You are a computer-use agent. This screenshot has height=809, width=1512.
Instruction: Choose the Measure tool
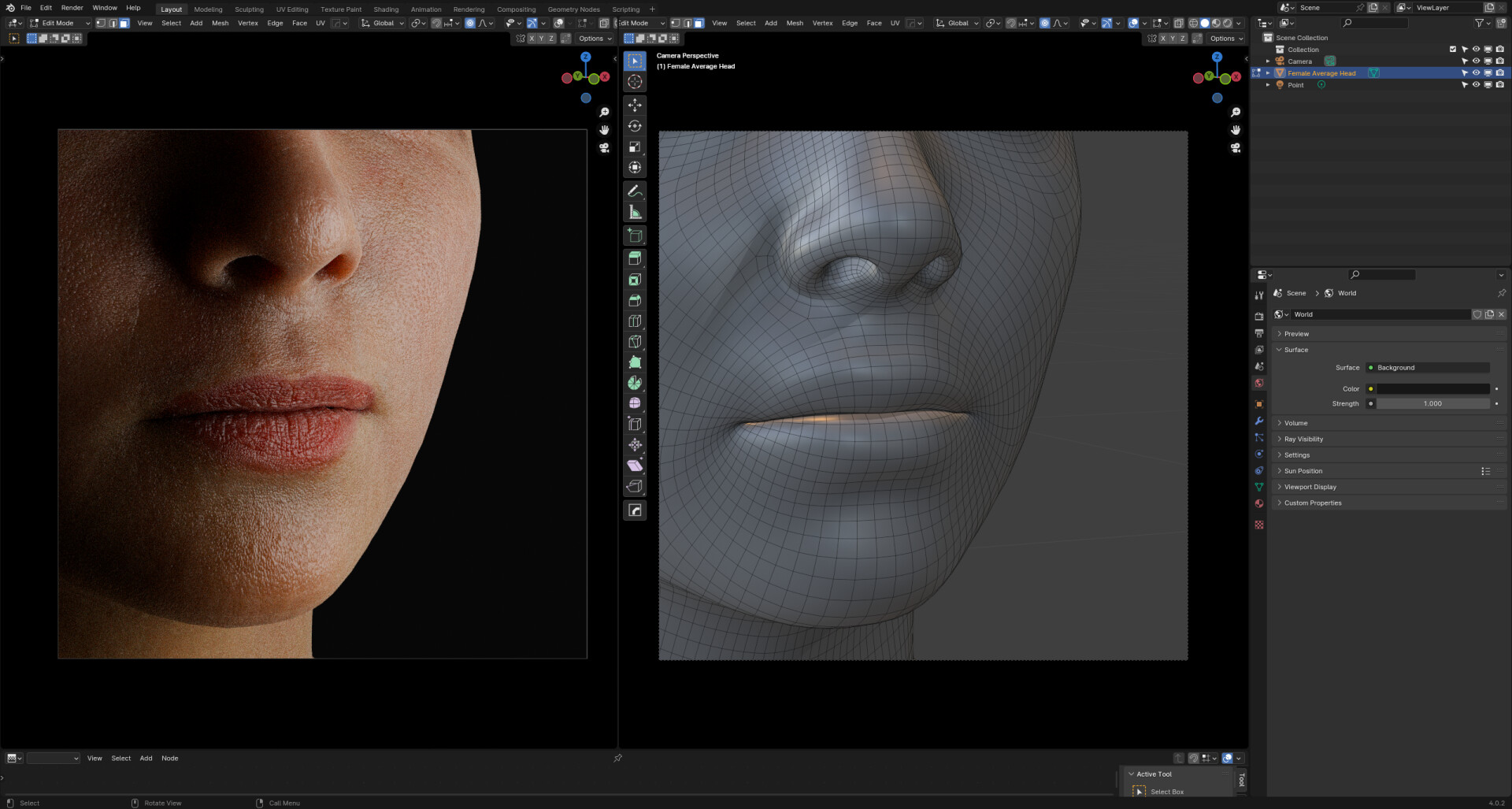click(635, 211)
